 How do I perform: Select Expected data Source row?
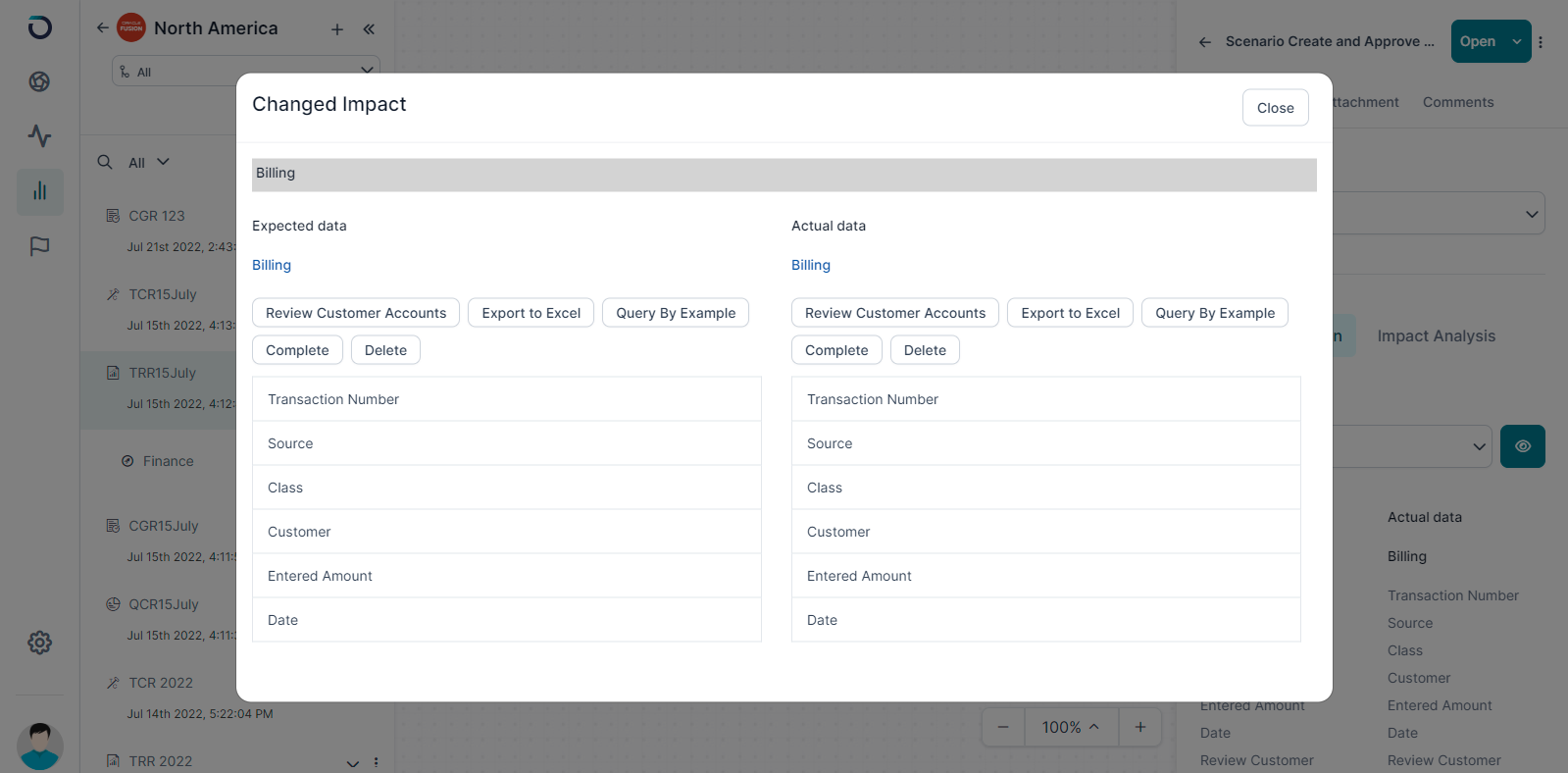(x=507, y=443)
